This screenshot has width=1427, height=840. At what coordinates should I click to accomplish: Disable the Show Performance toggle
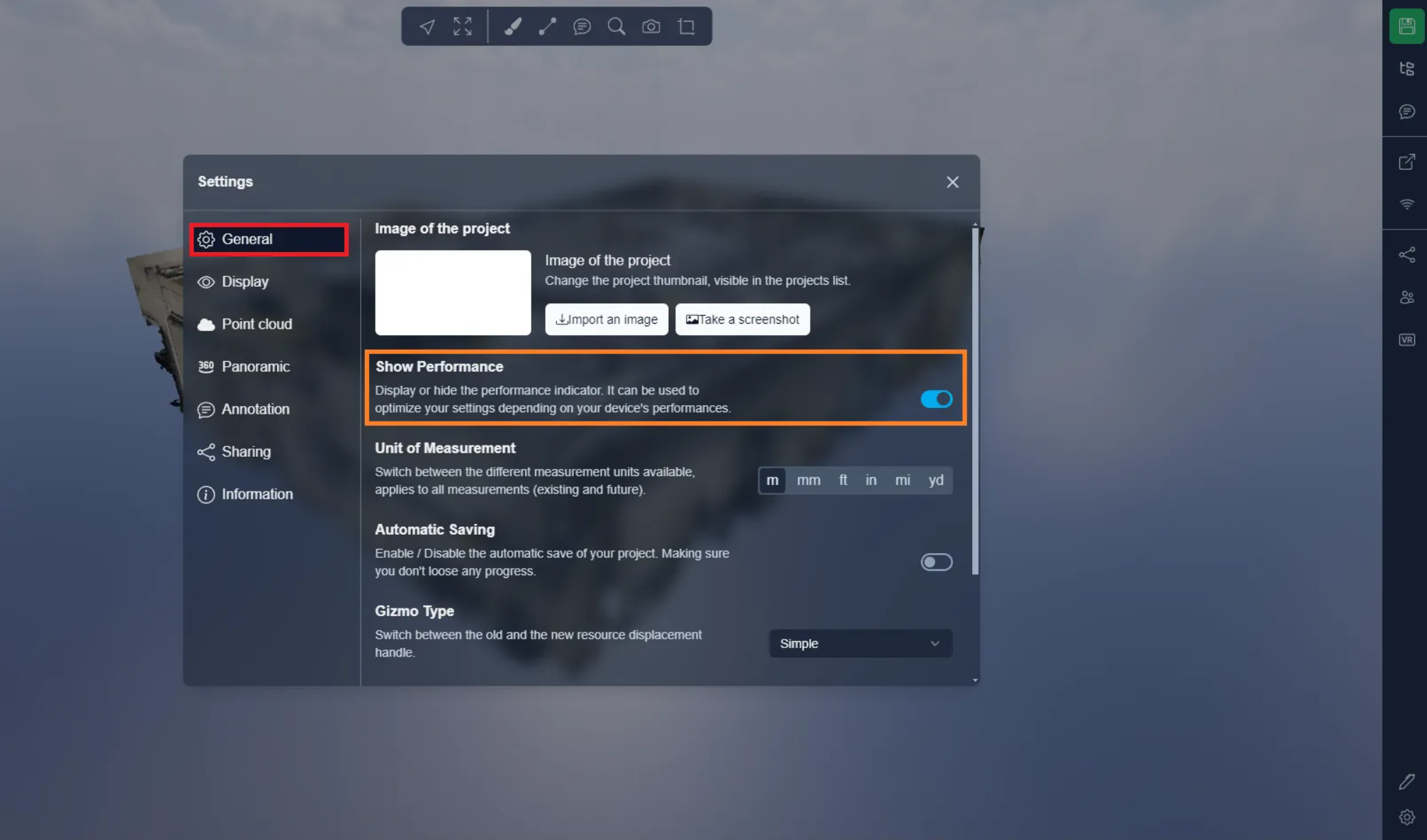point(936,399)
